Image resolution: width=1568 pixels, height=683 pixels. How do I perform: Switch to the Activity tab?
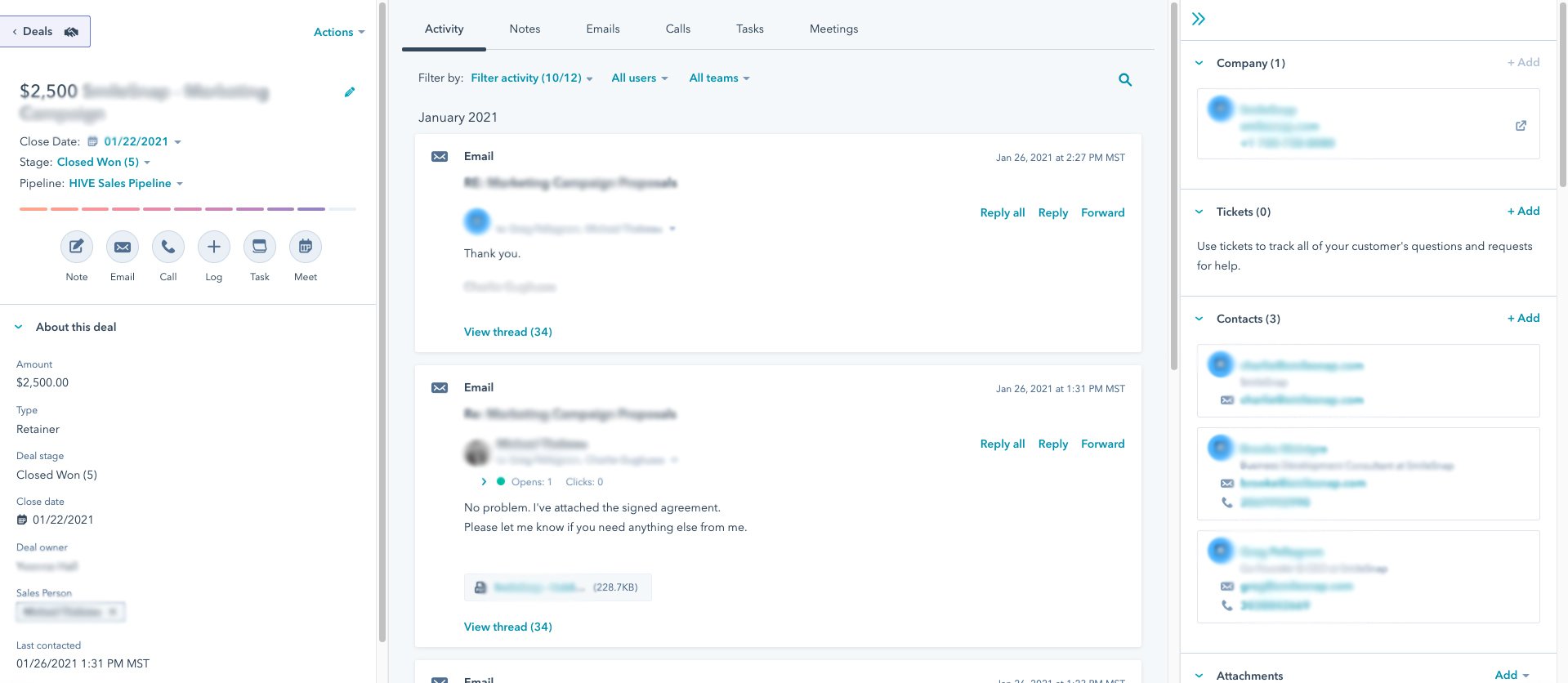(x=444, y=29)
